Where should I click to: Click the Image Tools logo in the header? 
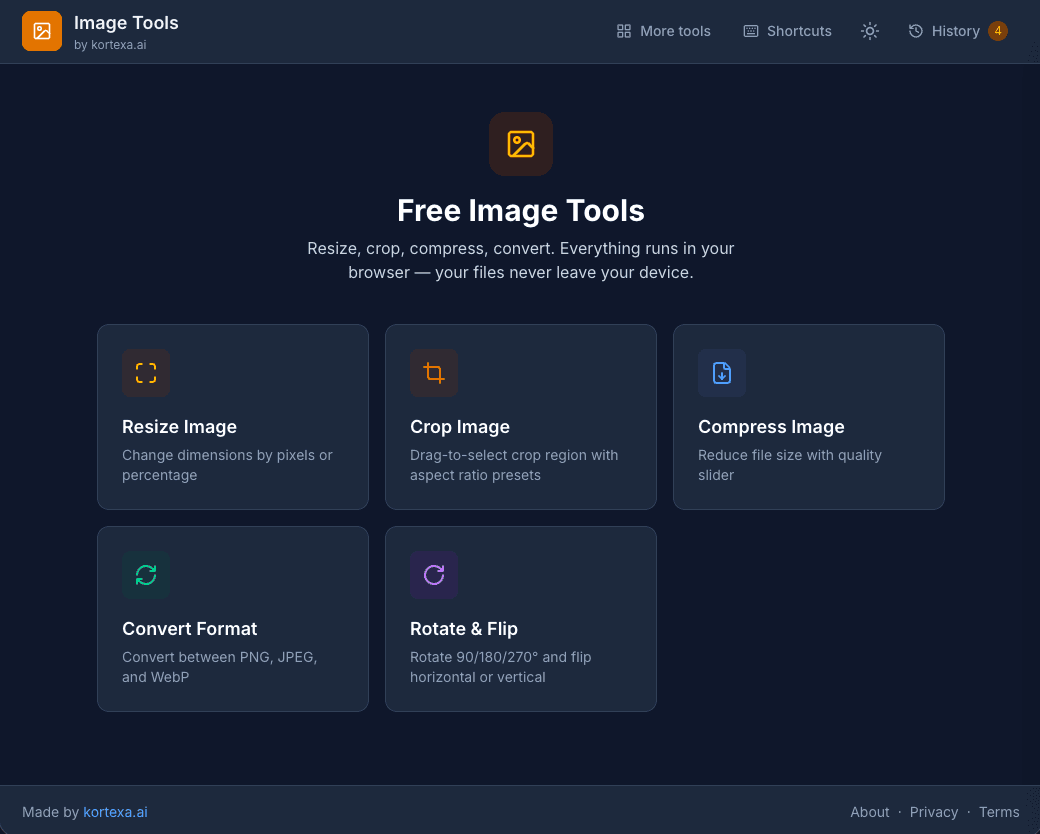point(41,31)
